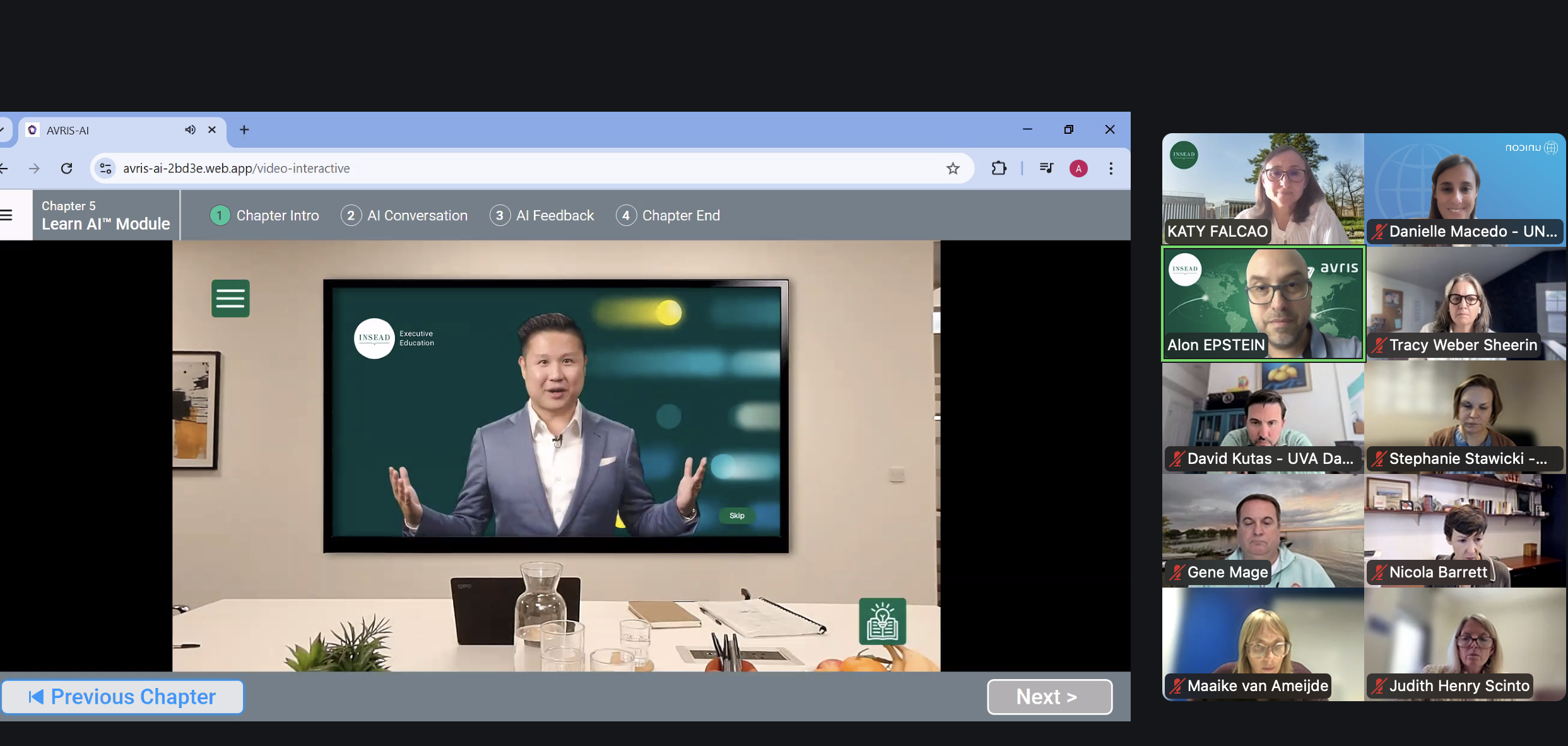Screen dimensions: 1568x746
Task: Open the browser extensions puzzle icon
Action: coord(998,169)
